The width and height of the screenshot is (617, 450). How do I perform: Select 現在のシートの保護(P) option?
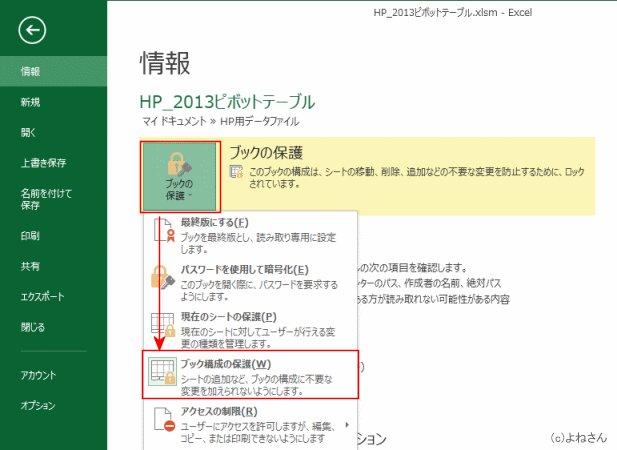coord(250,330)
